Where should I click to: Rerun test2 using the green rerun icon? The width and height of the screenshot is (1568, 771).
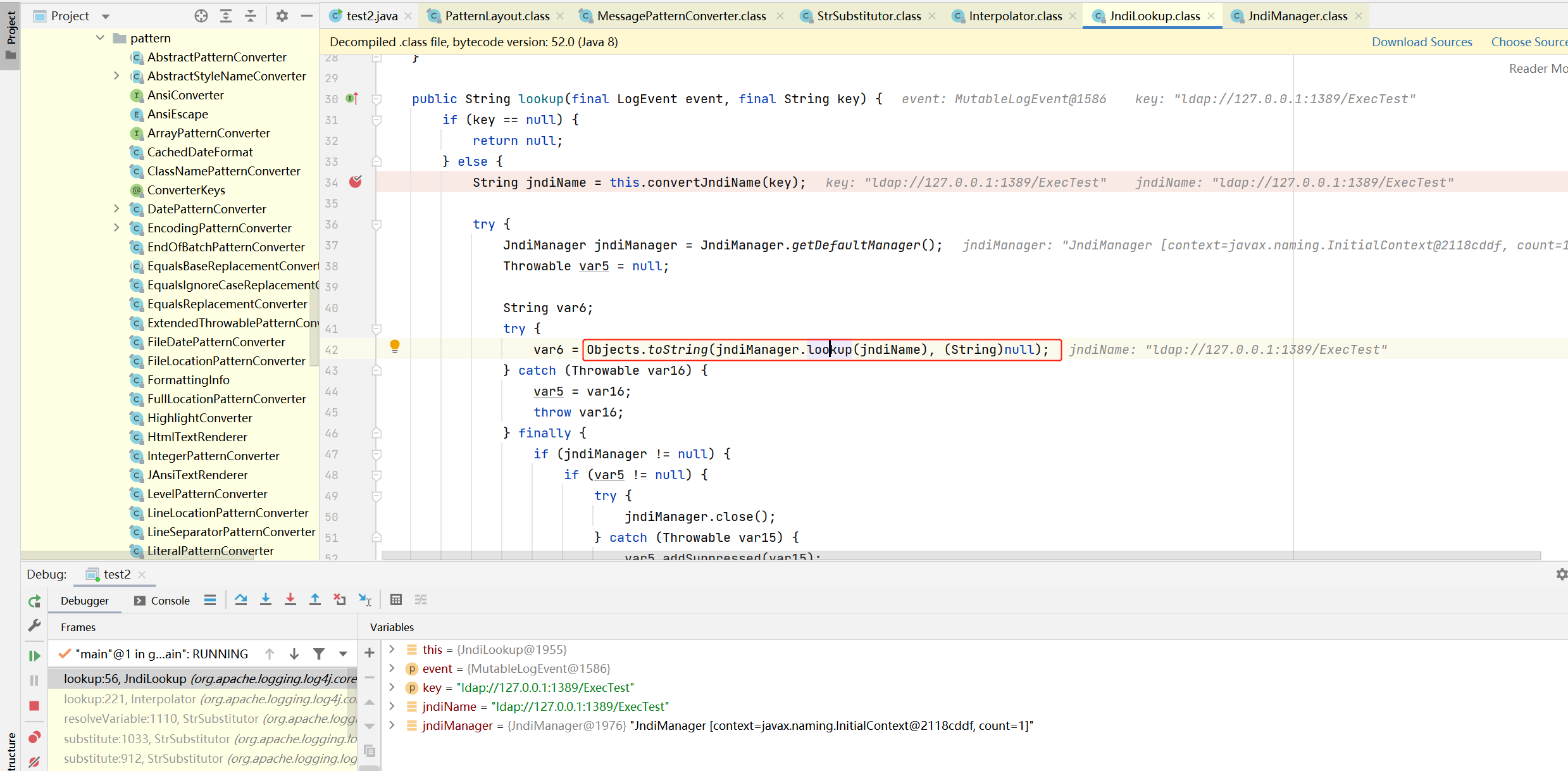coord(34,601)
